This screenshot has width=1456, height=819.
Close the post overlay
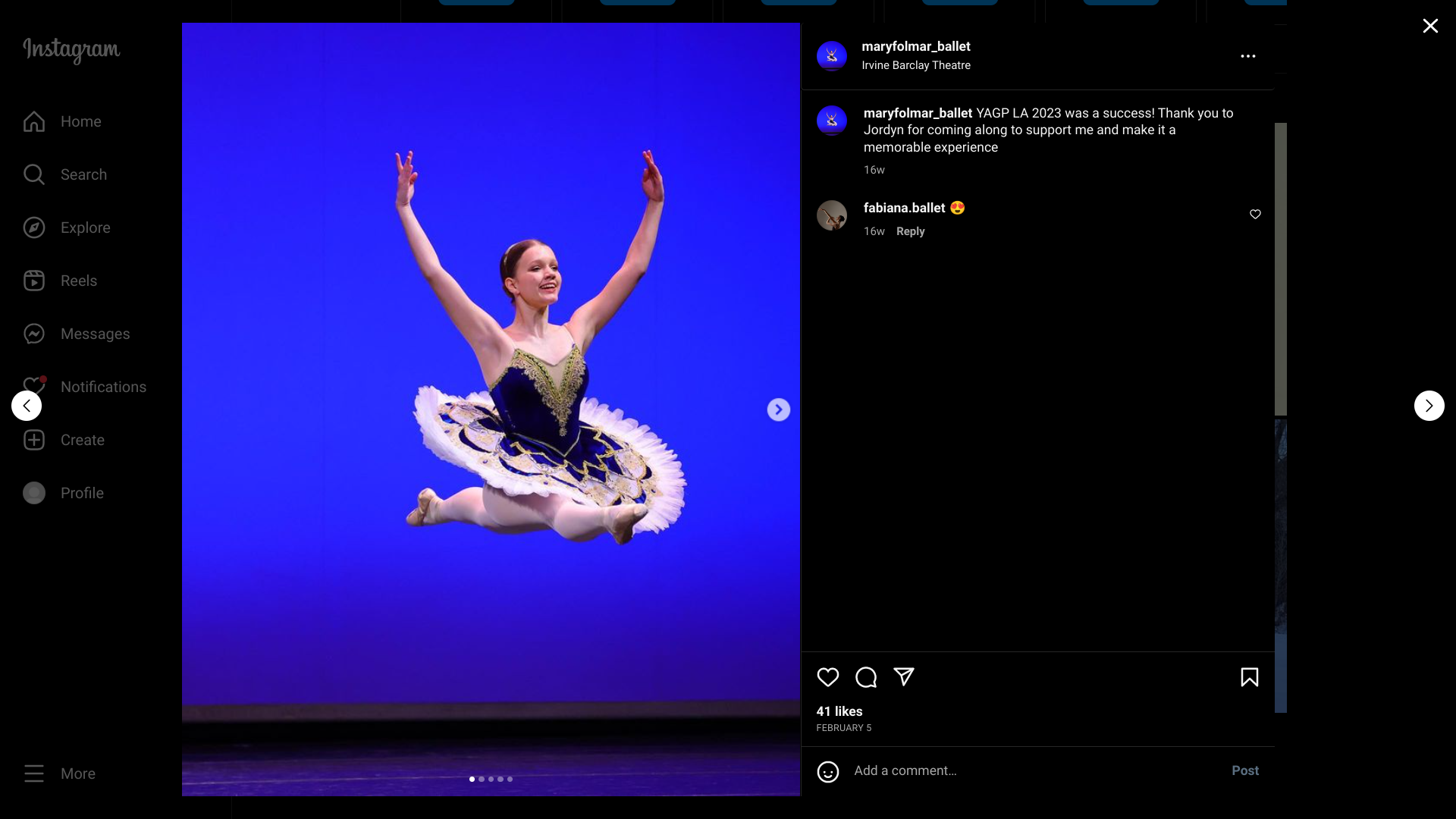[1430, 27]
